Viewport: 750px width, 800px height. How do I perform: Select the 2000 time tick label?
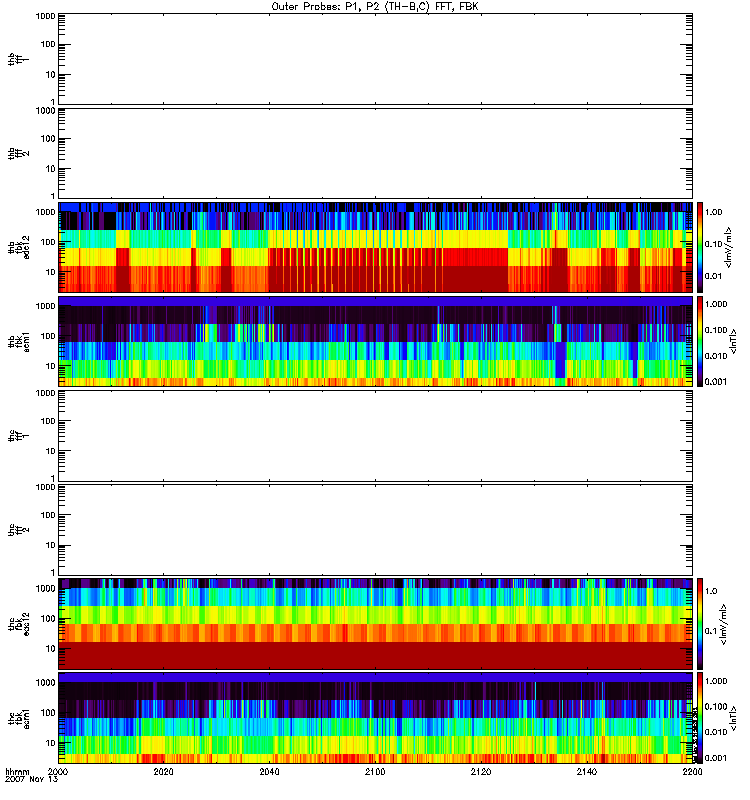click(x=58, y=773)
